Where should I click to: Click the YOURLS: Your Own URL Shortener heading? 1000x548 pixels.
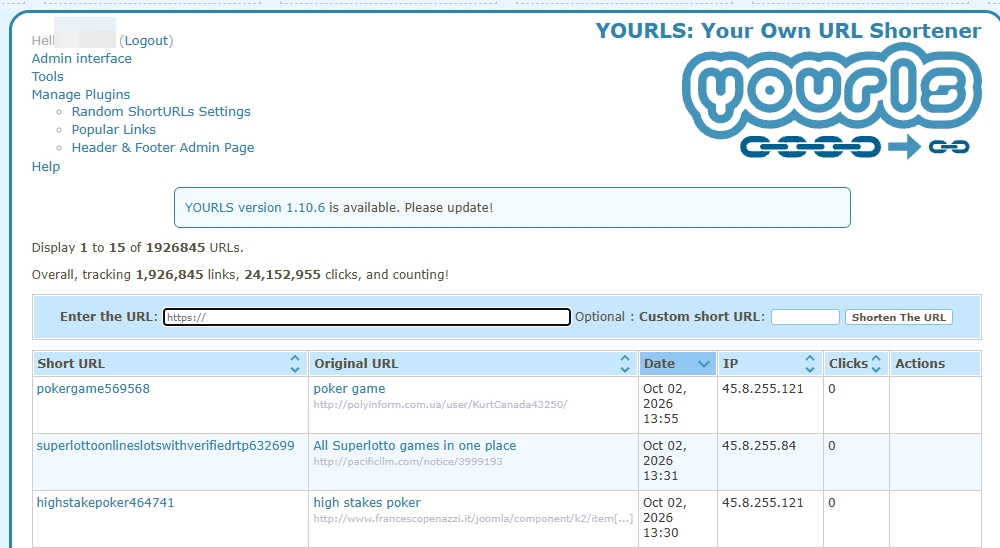point(788,31)
